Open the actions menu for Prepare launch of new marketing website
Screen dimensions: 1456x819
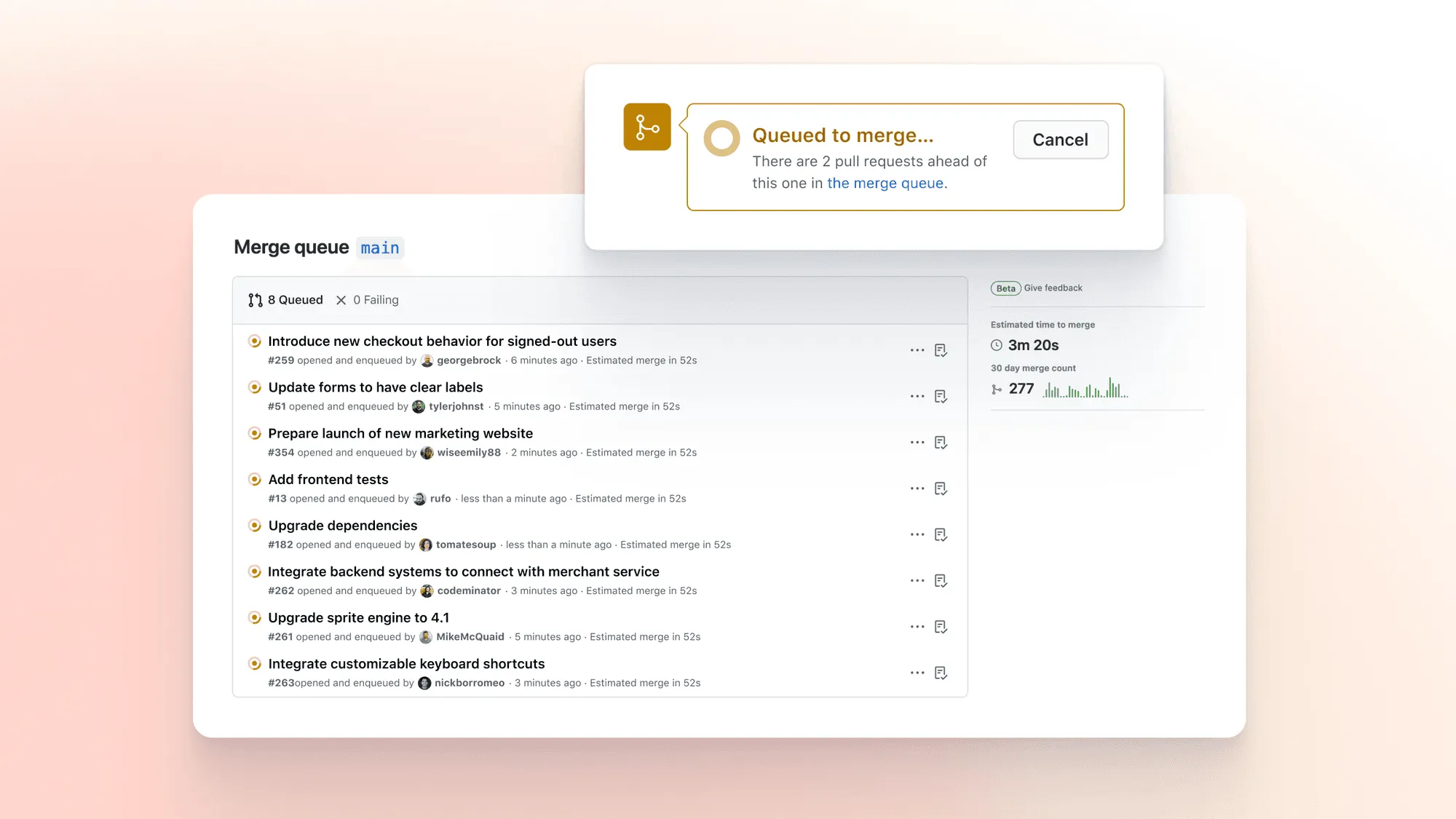(x=917, y=442)
